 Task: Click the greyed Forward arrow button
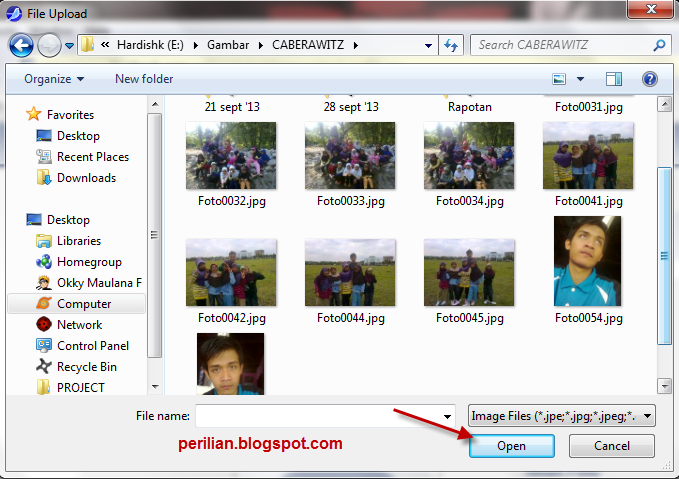(49, 45)
